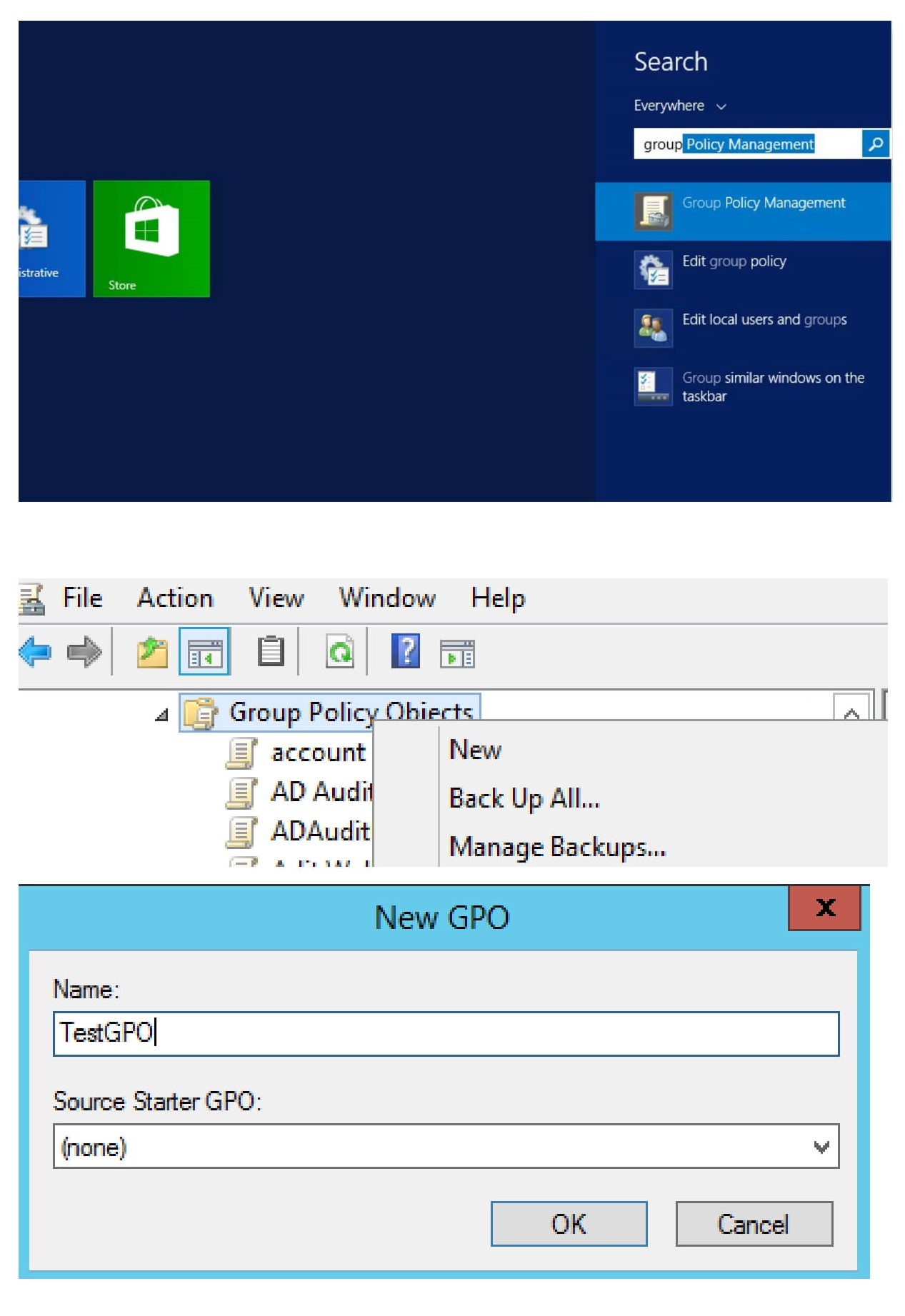This screenshot has height=1316, width=905.
Task: Open Help via blue question mark icon
Action: pyautogui.click(x=405, y=652)
